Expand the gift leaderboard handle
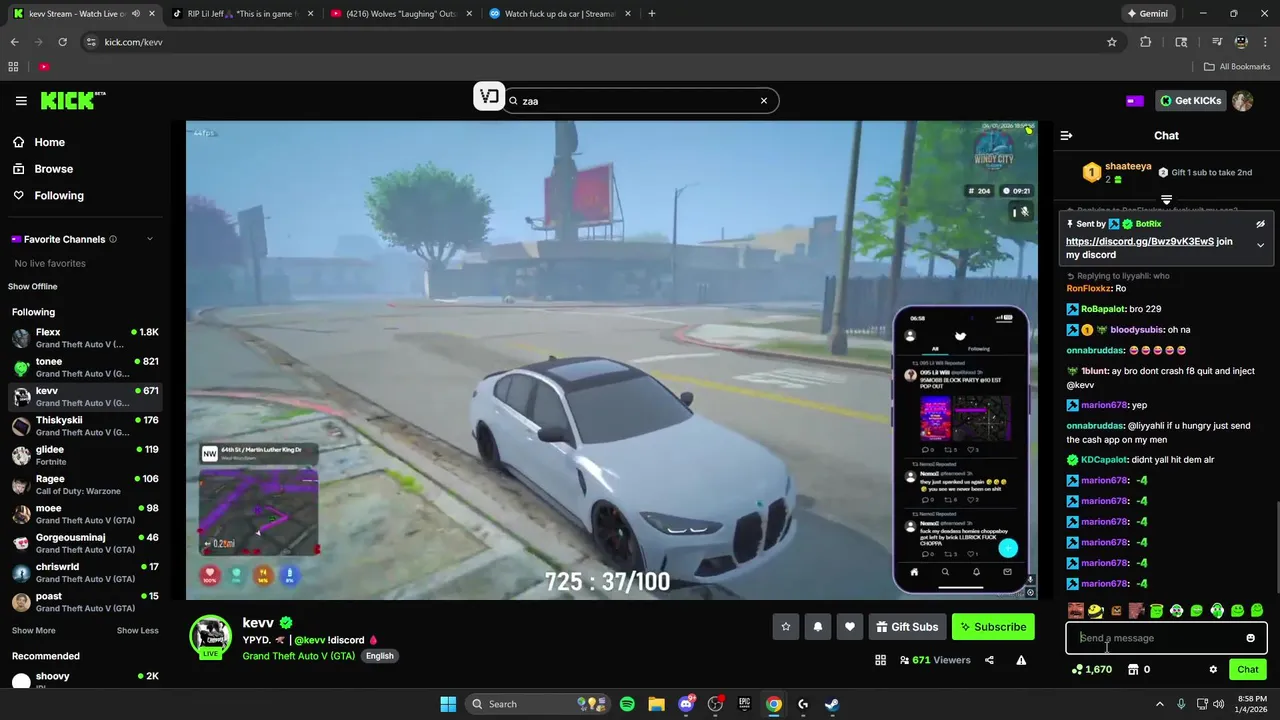Viewport: 1280px width, 720px height. (x=1166, y=200)
